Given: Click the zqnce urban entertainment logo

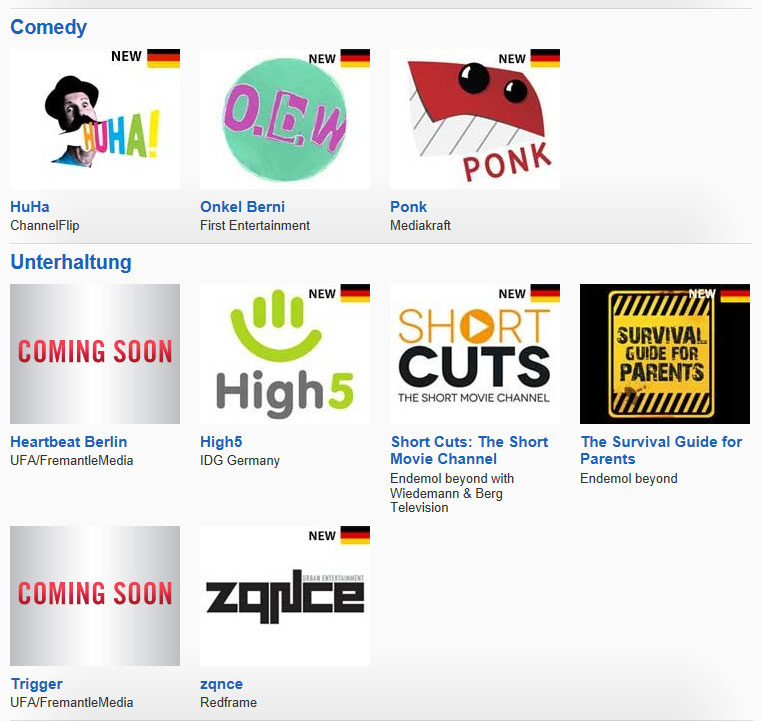Looking at the screenshot, I should pyautogui.click(x=285, y=596).
